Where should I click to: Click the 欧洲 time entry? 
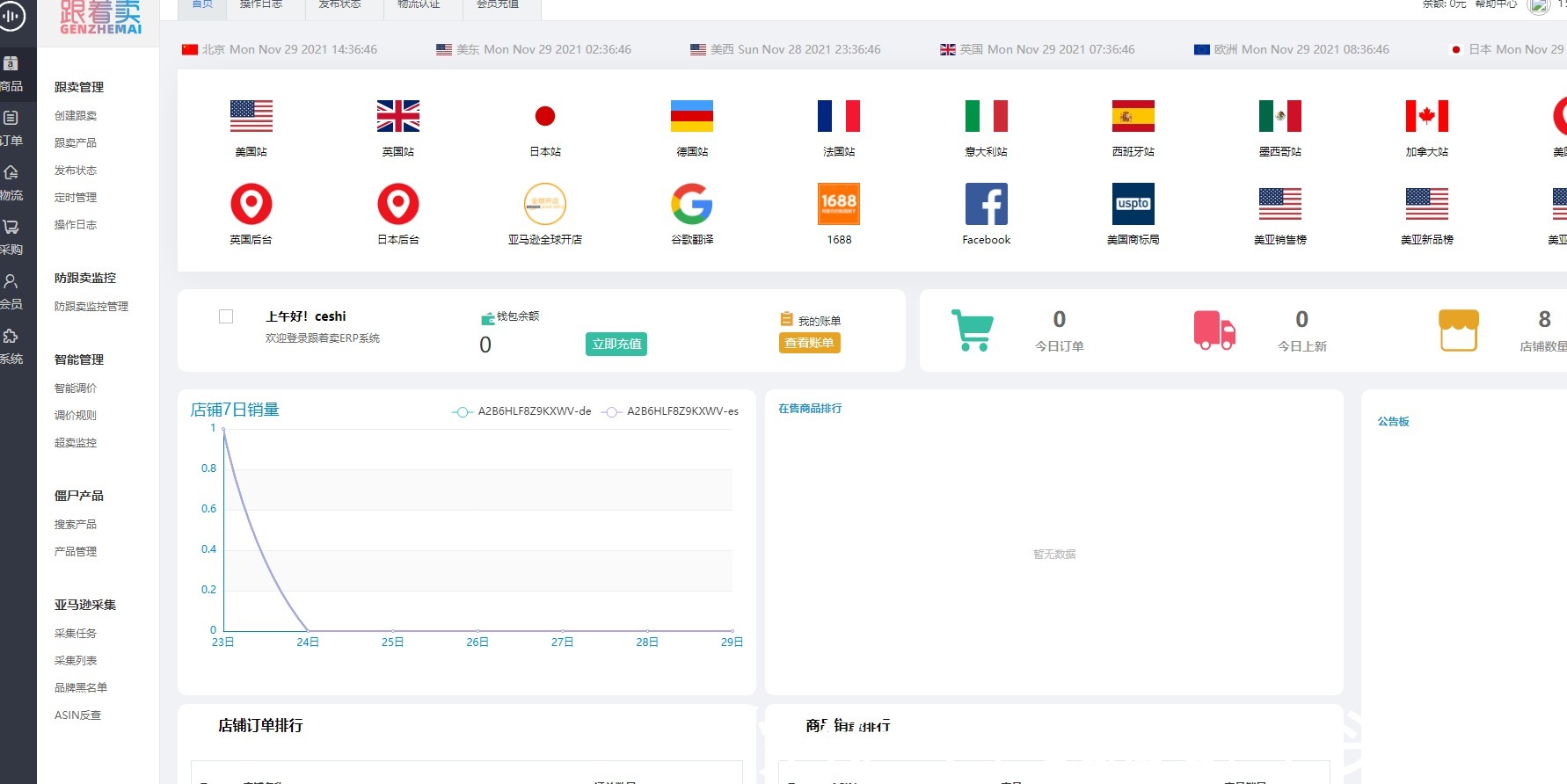[x=1292, y=49]
